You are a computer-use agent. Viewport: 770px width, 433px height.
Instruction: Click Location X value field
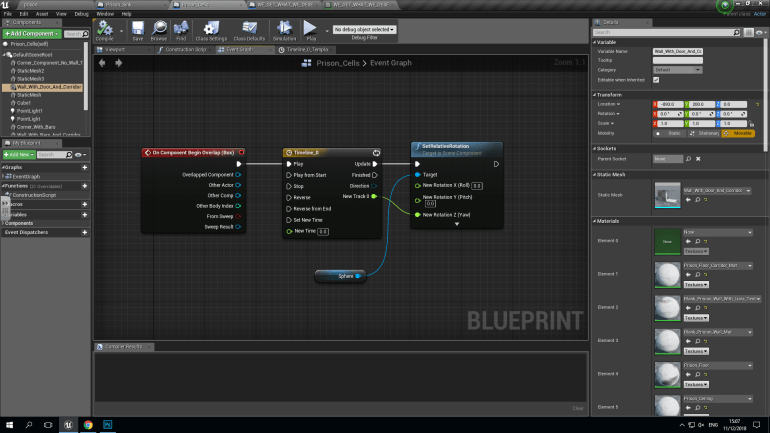click(670, 104)
